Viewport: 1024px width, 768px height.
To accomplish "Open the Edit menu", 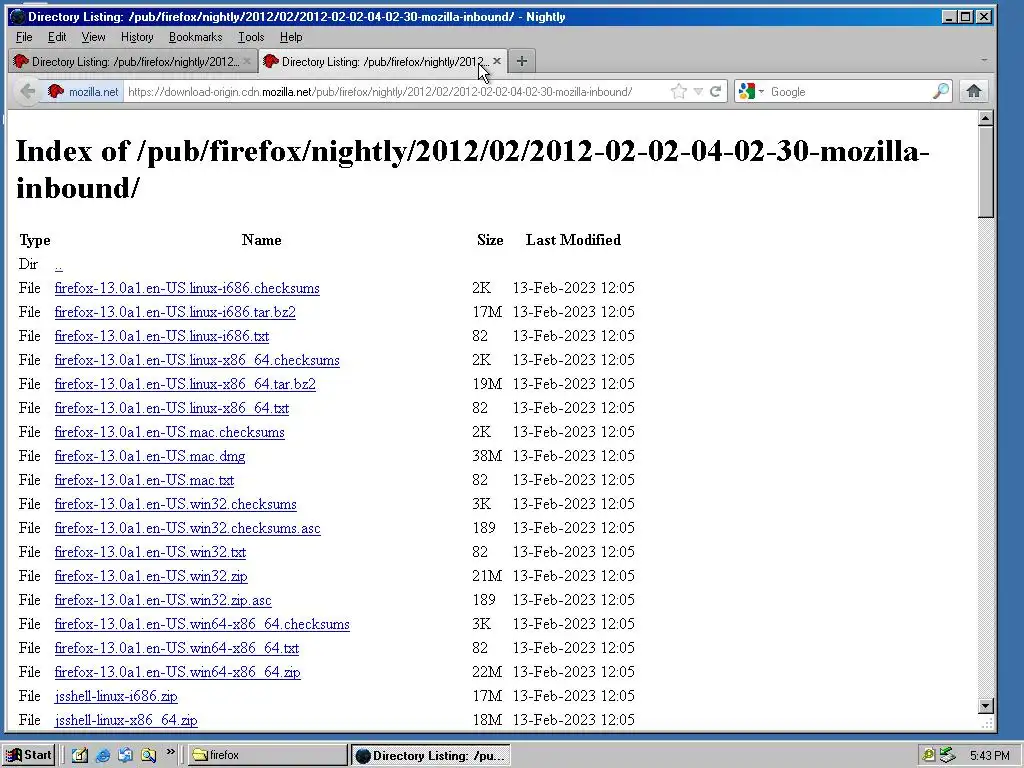I will point(57,37).
